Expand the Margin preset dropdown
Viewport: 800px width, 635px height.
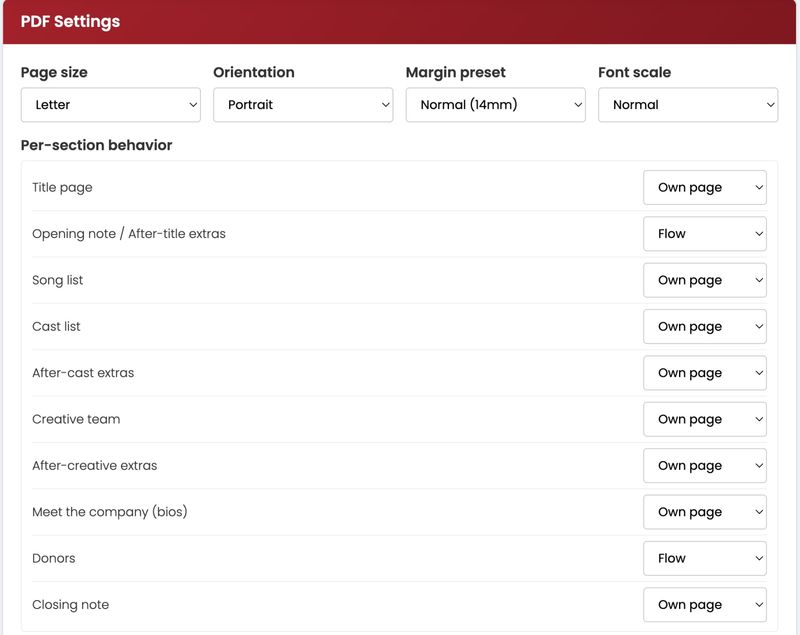click(x=495, y=105)
